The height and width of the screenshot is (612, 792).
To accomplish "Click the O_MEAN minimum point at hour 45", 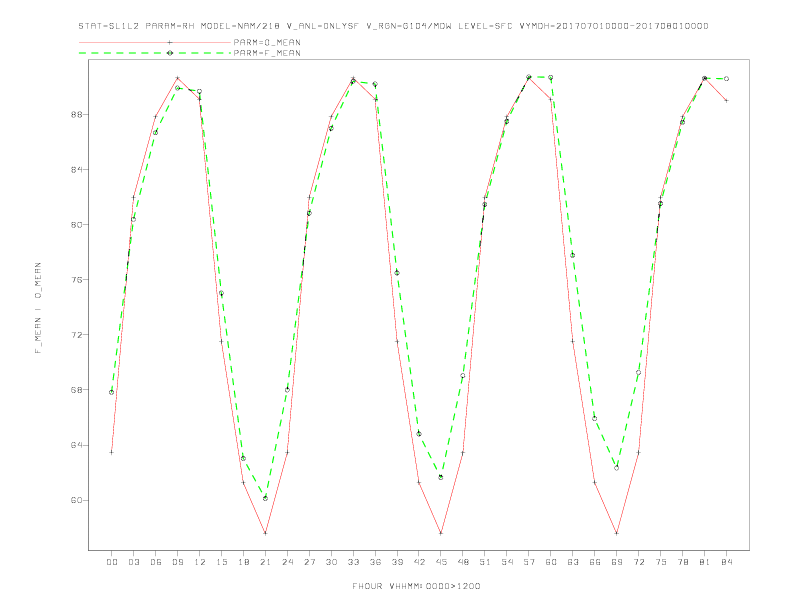I will pos(441,533).
